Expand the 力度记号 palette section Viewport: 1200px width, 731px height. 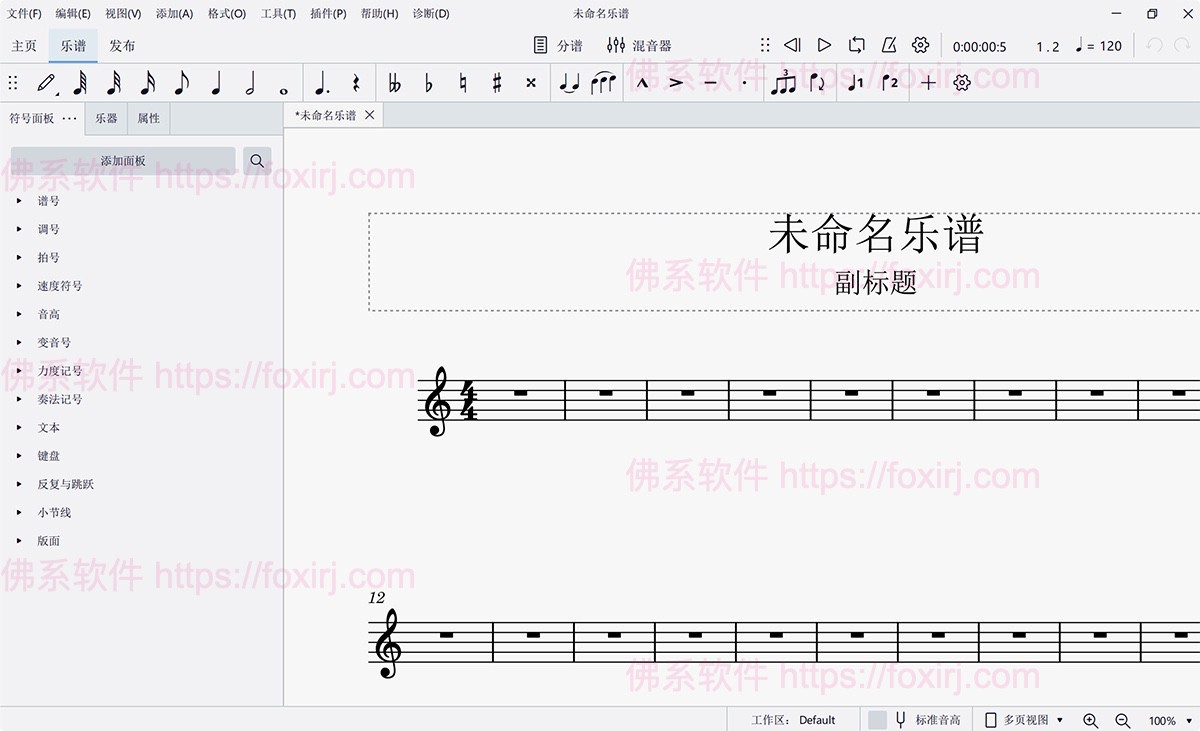pos(60,371)
